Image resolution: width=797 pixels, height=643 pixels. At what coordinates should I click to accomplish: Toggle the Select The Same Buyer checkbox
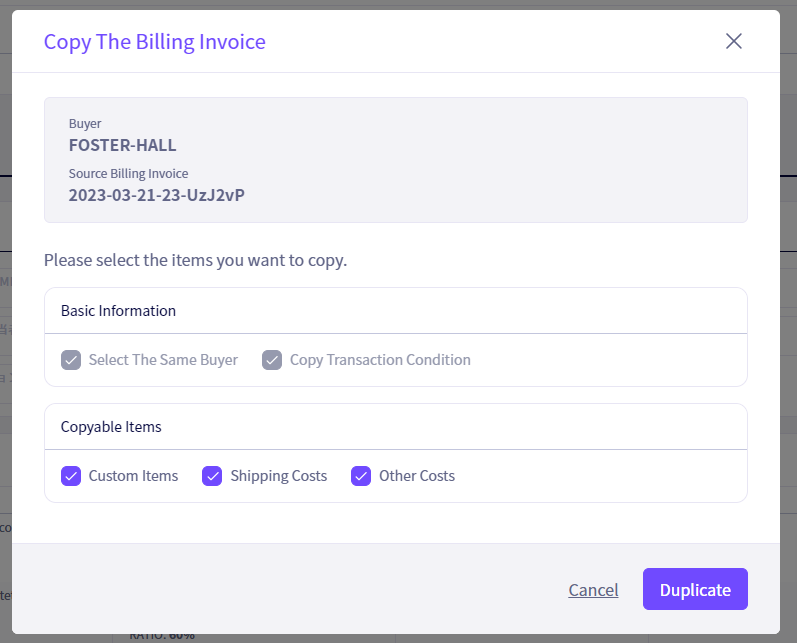[x=71, y=360]
